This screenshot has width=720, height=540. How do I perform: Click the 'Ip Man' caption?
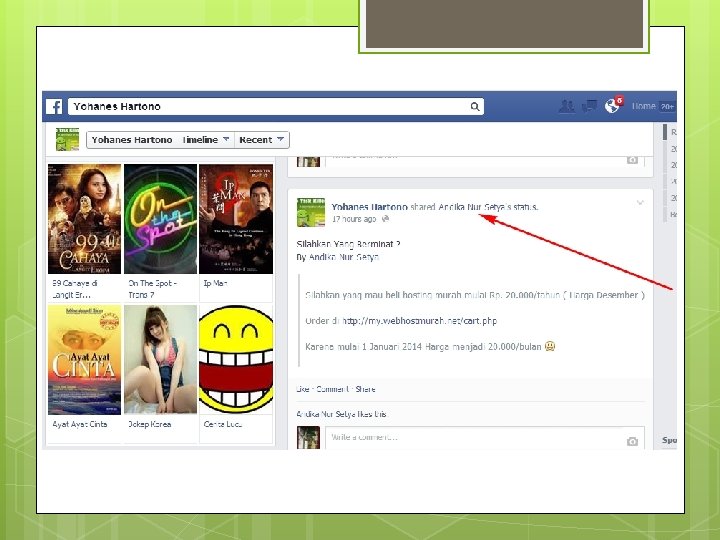tap(215, 283)
